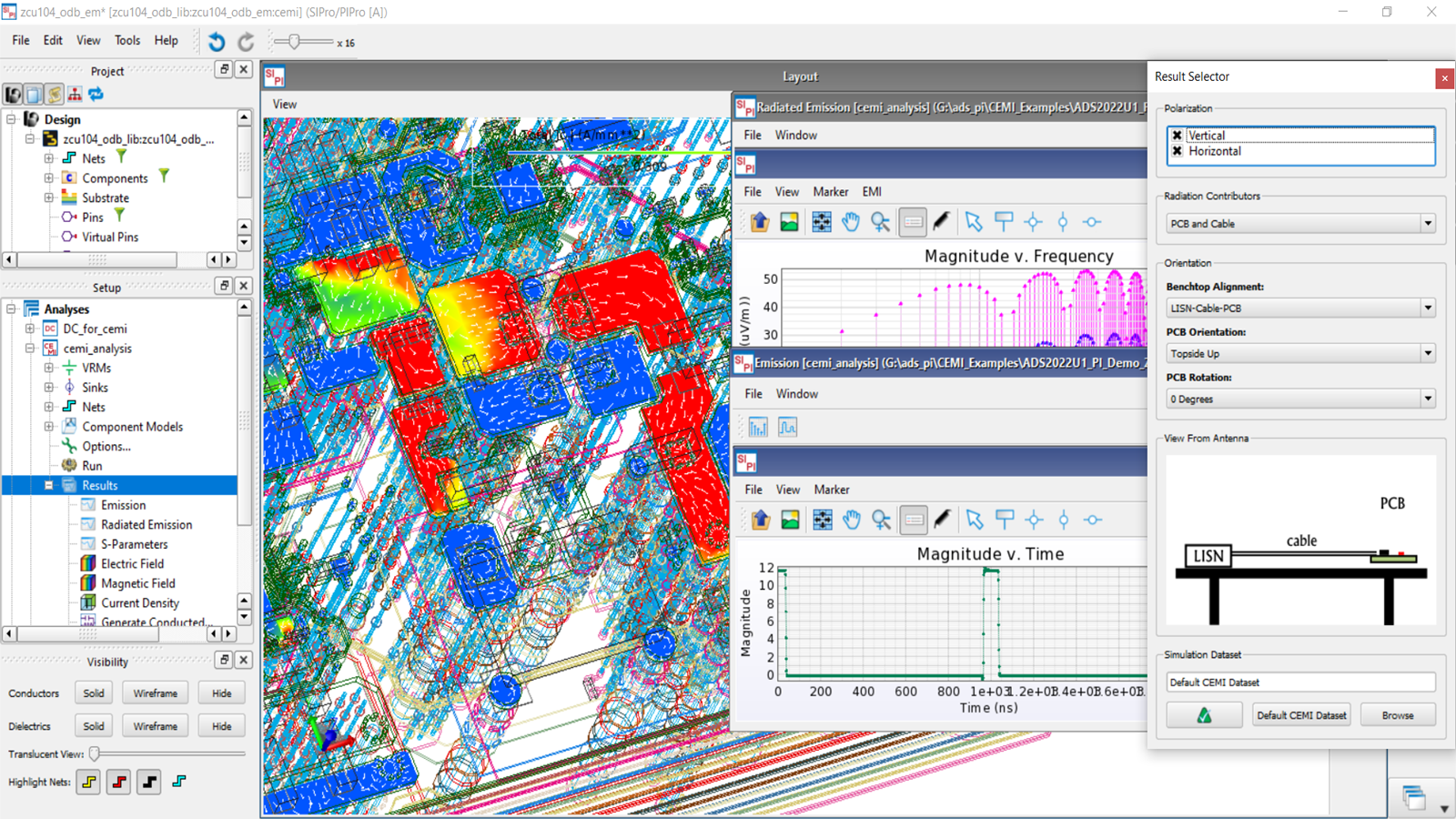Click the pencil edit icon in frequency plot toolbar

pyautogui.click(x=942, y=222)
